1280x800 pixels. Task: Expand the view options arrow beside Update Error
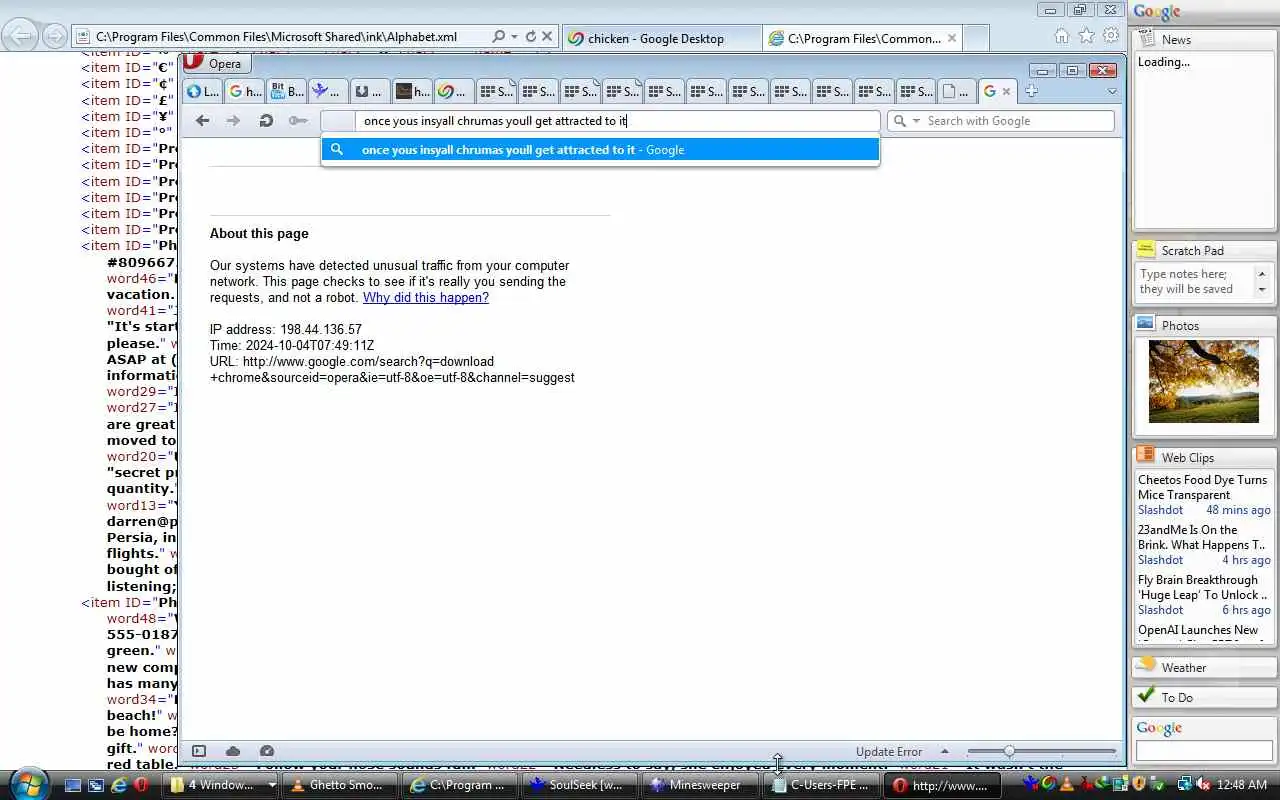pyautogui.click(x=944, y=751)
